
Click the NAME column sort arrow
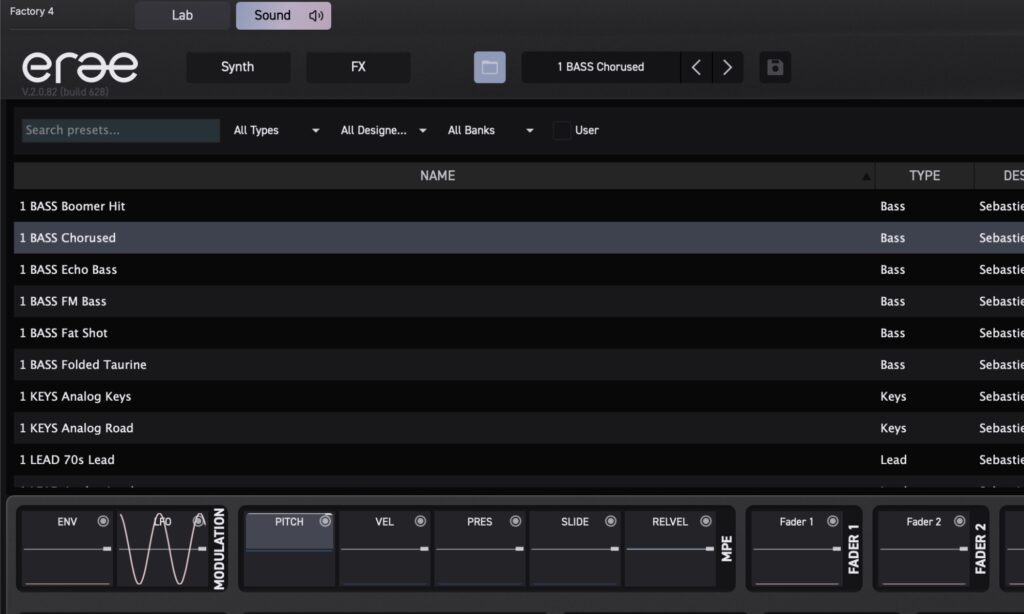866,176
